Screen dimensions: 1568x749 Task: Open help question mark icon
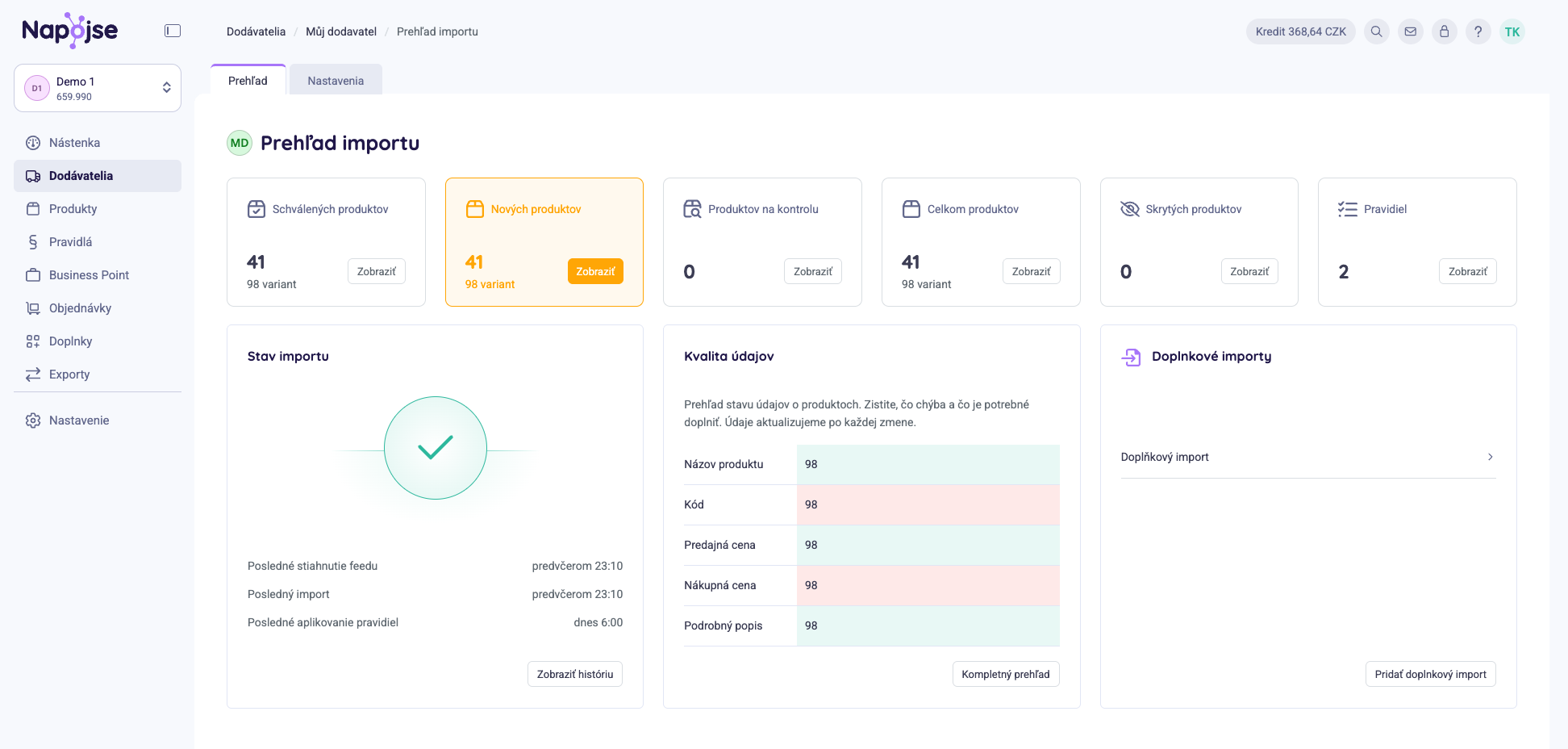(x=1478, y=31)
